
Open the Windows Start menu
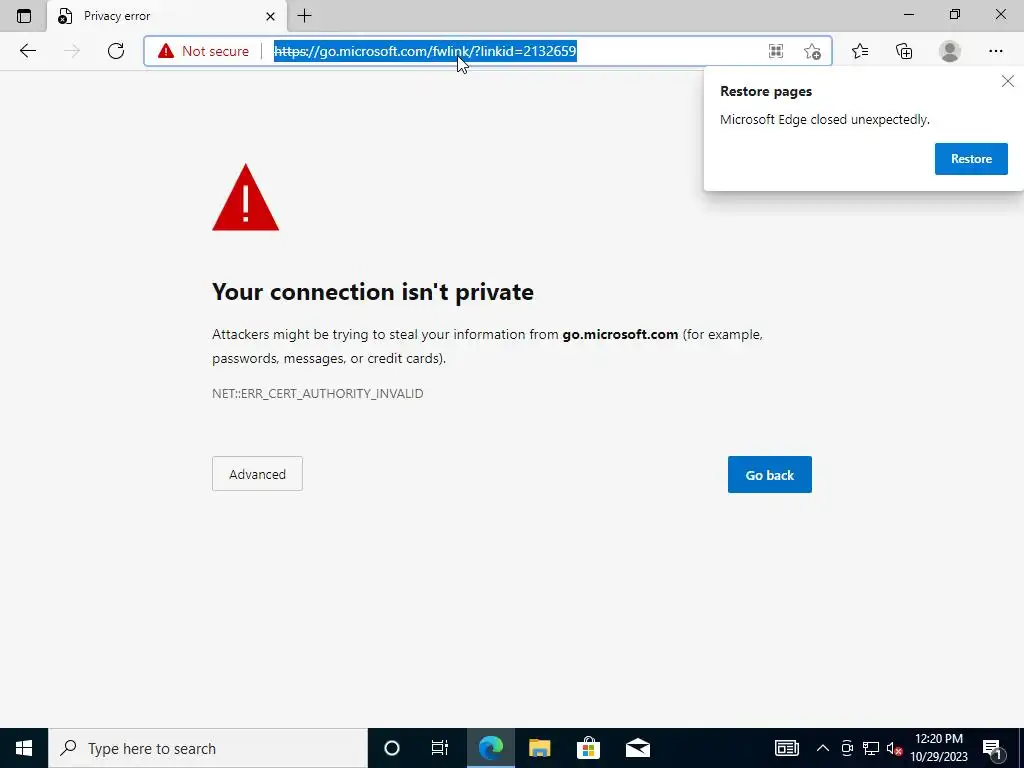(24, 748)
